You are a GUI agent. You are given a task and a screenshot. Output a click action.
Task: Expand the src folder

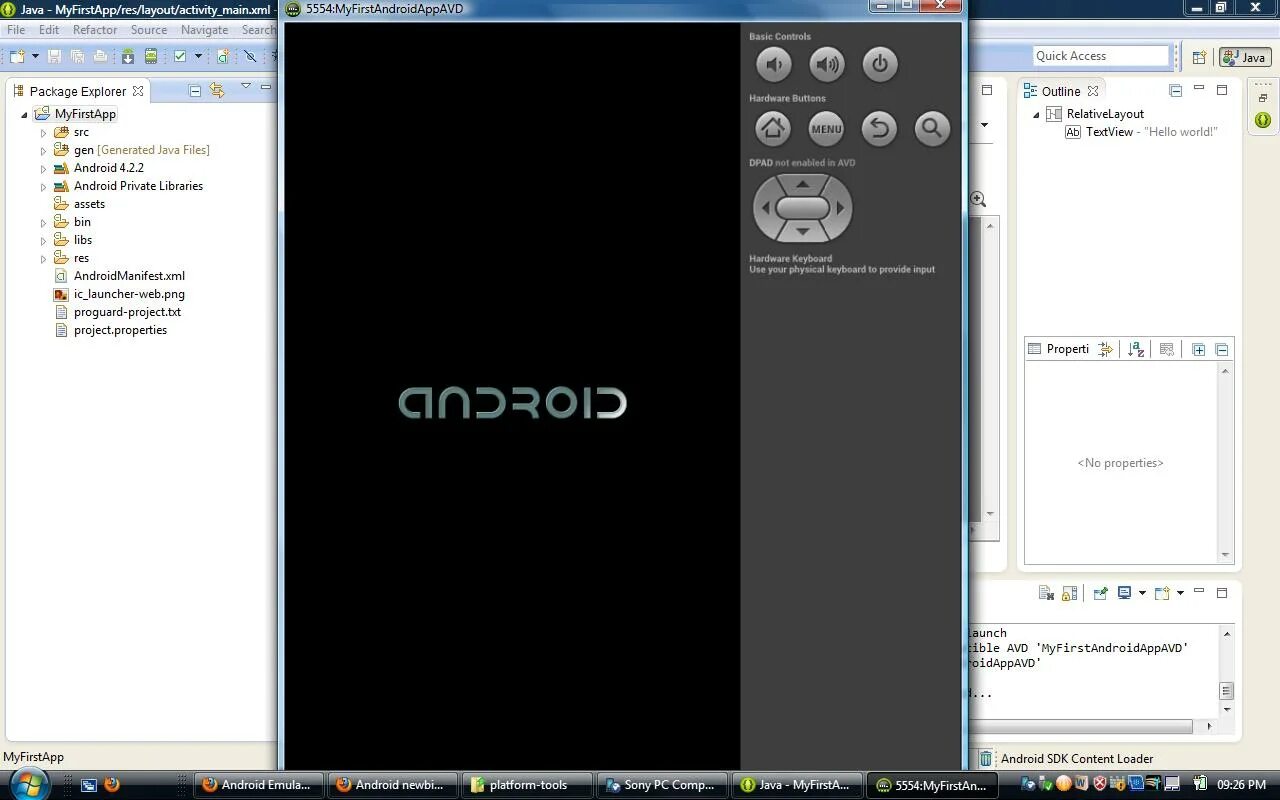pos(43,132)
